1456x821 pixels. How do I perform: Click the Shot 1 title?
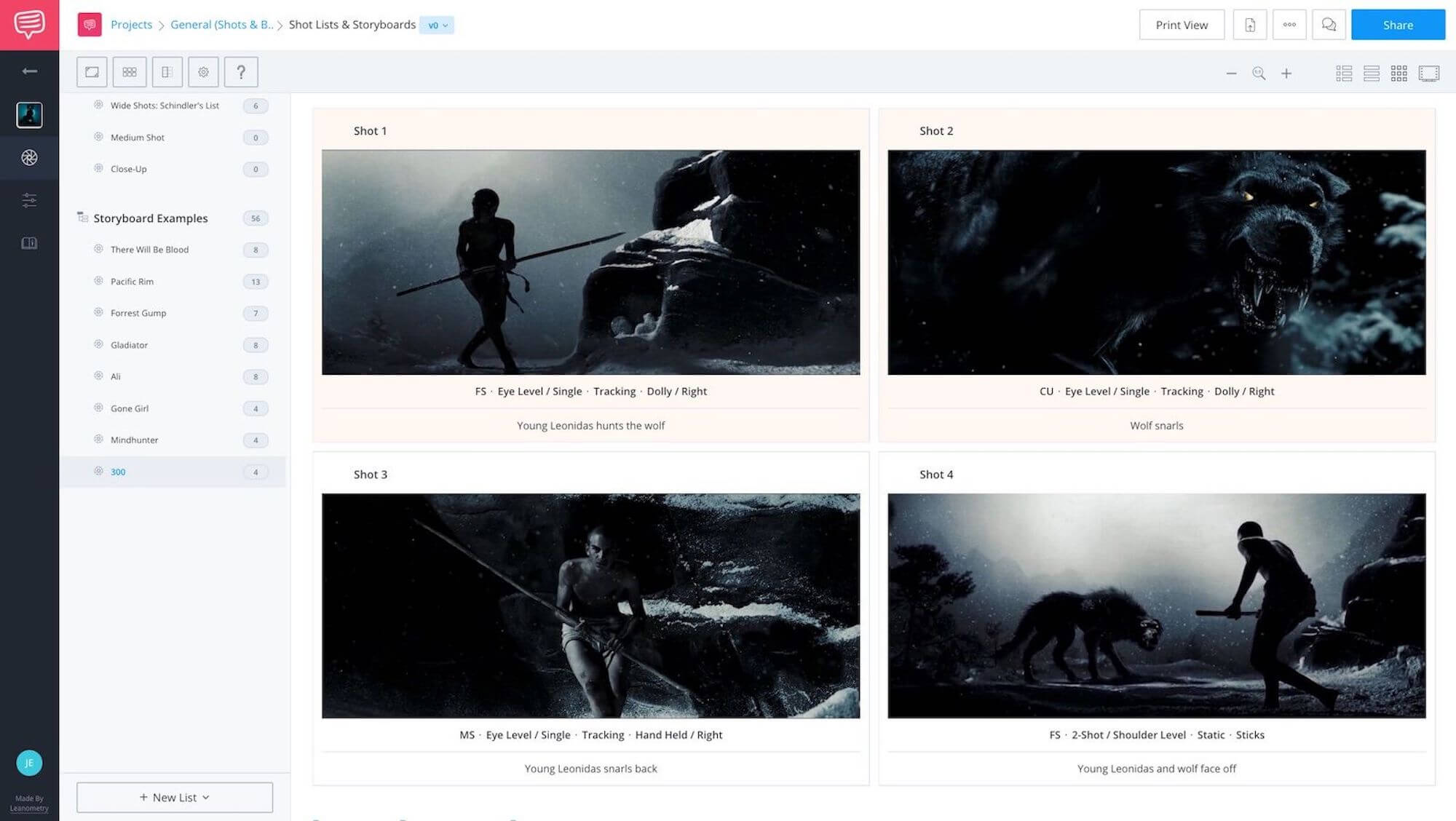pyautogui.click(x=370, y=131)
